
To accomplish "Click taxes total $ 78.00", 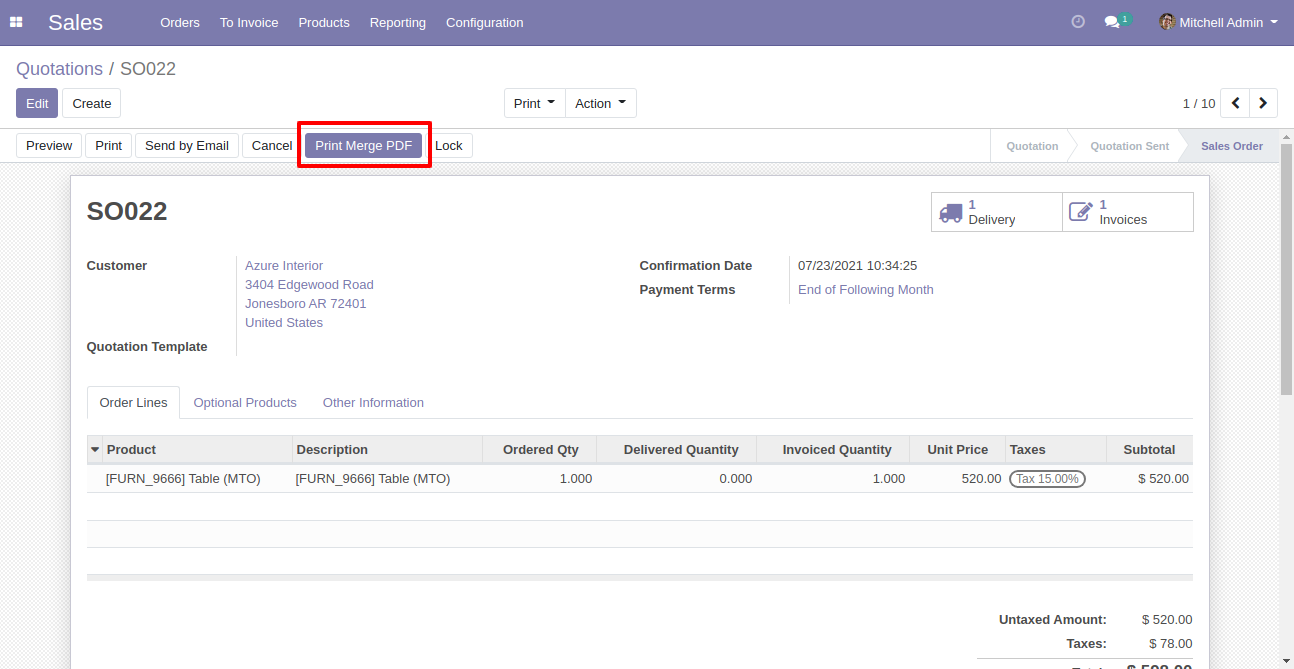I will pos(1170,644).
